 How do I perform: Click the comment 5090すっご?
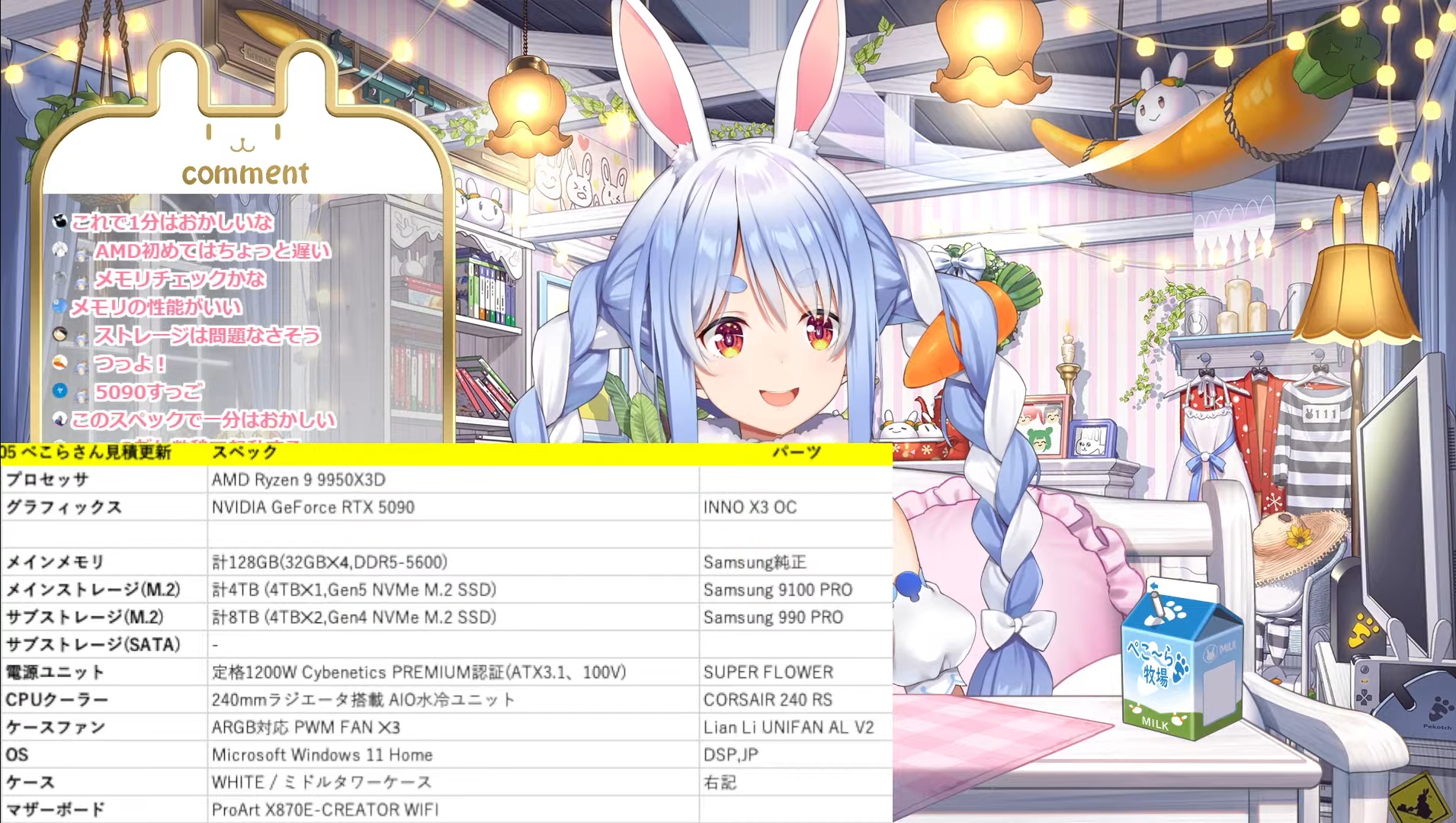coord(149,391)
